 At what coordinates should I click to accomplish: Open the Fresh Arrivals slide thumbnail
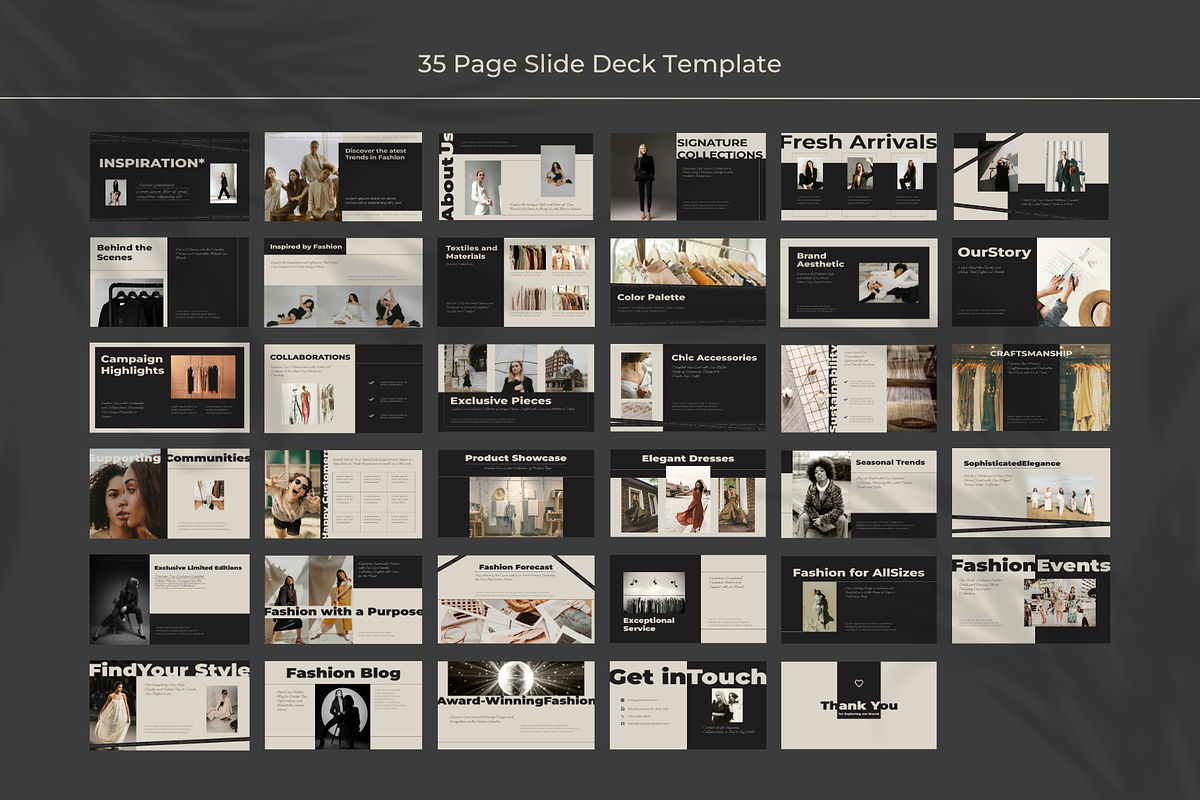coord(859,177)
